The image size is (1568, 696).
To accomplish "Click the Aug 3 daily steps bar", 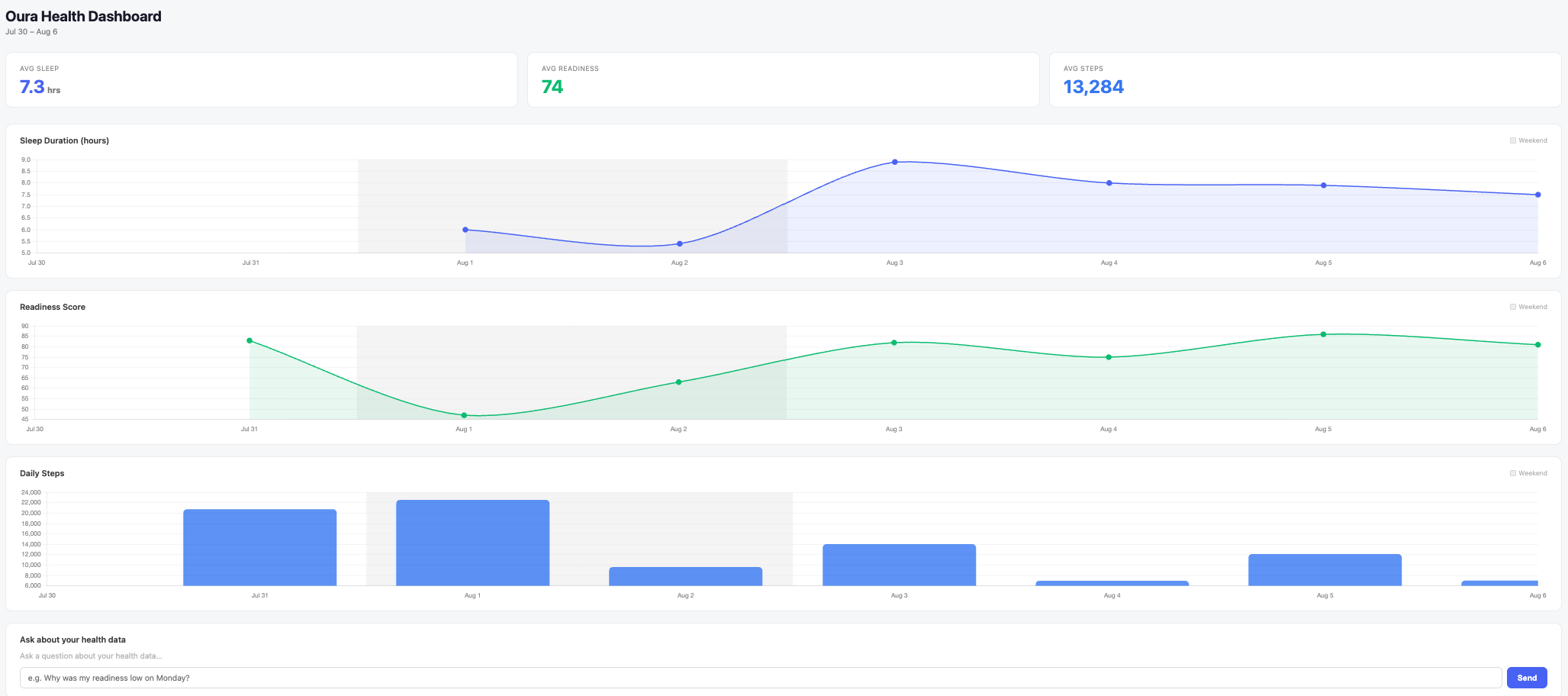I will pos(899,565).
